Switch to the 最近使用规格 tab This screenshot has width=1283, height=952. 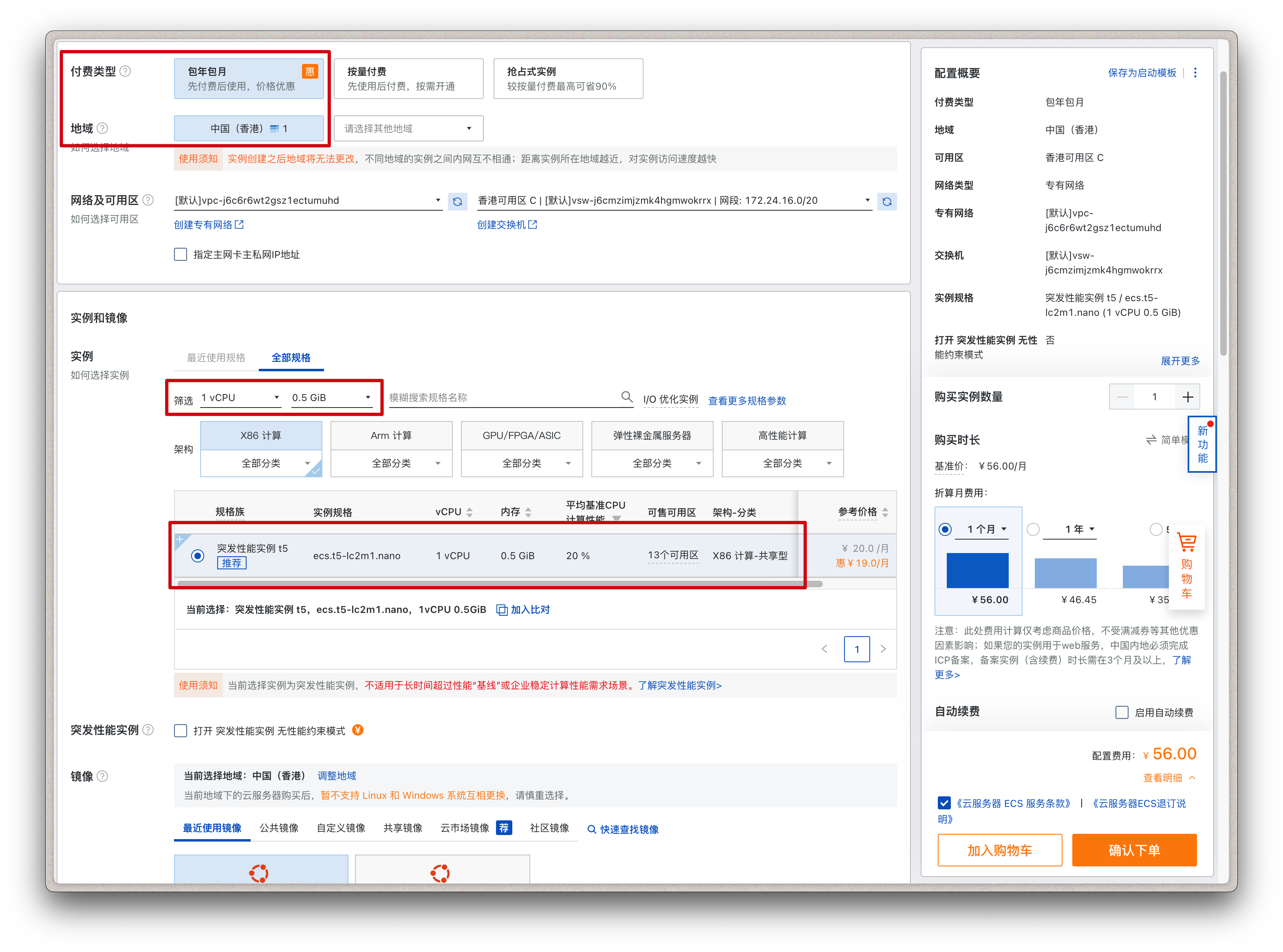(216, 357)
